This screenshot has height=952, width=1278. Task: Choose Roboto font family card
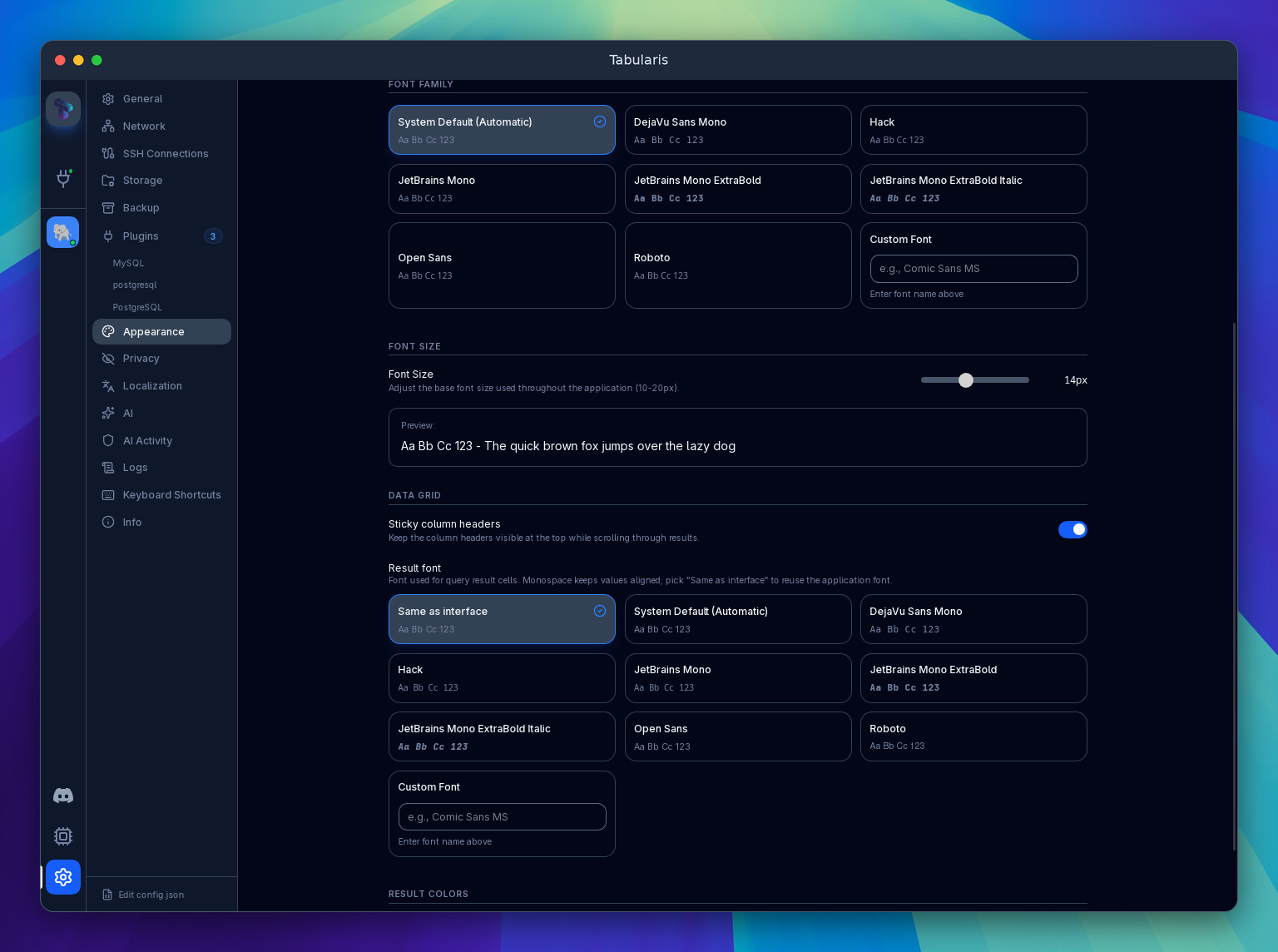coord(738,265)
